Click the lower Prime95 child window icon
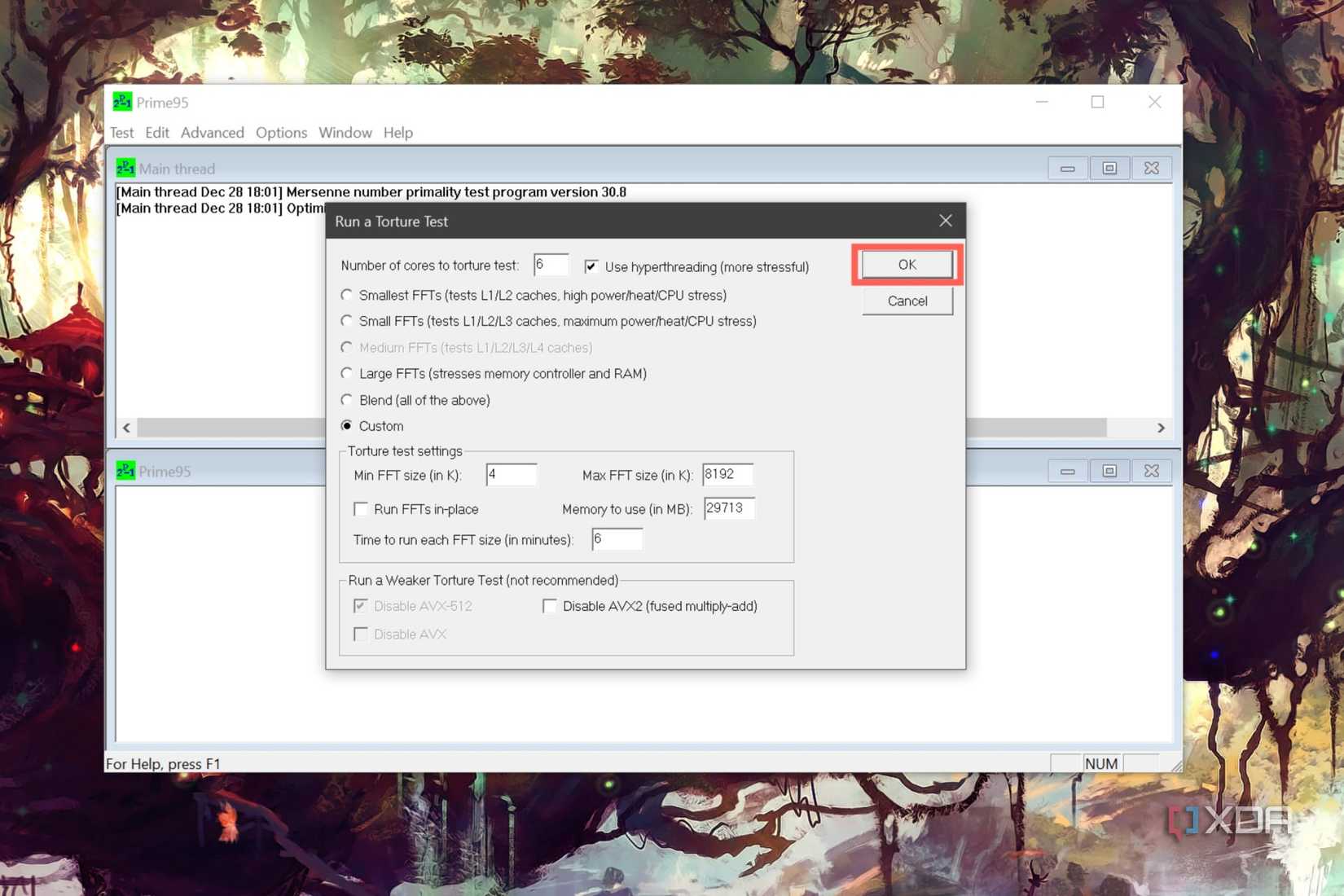Image resolution: width=1344 pixels, height=896 pixels. [125, 471]
